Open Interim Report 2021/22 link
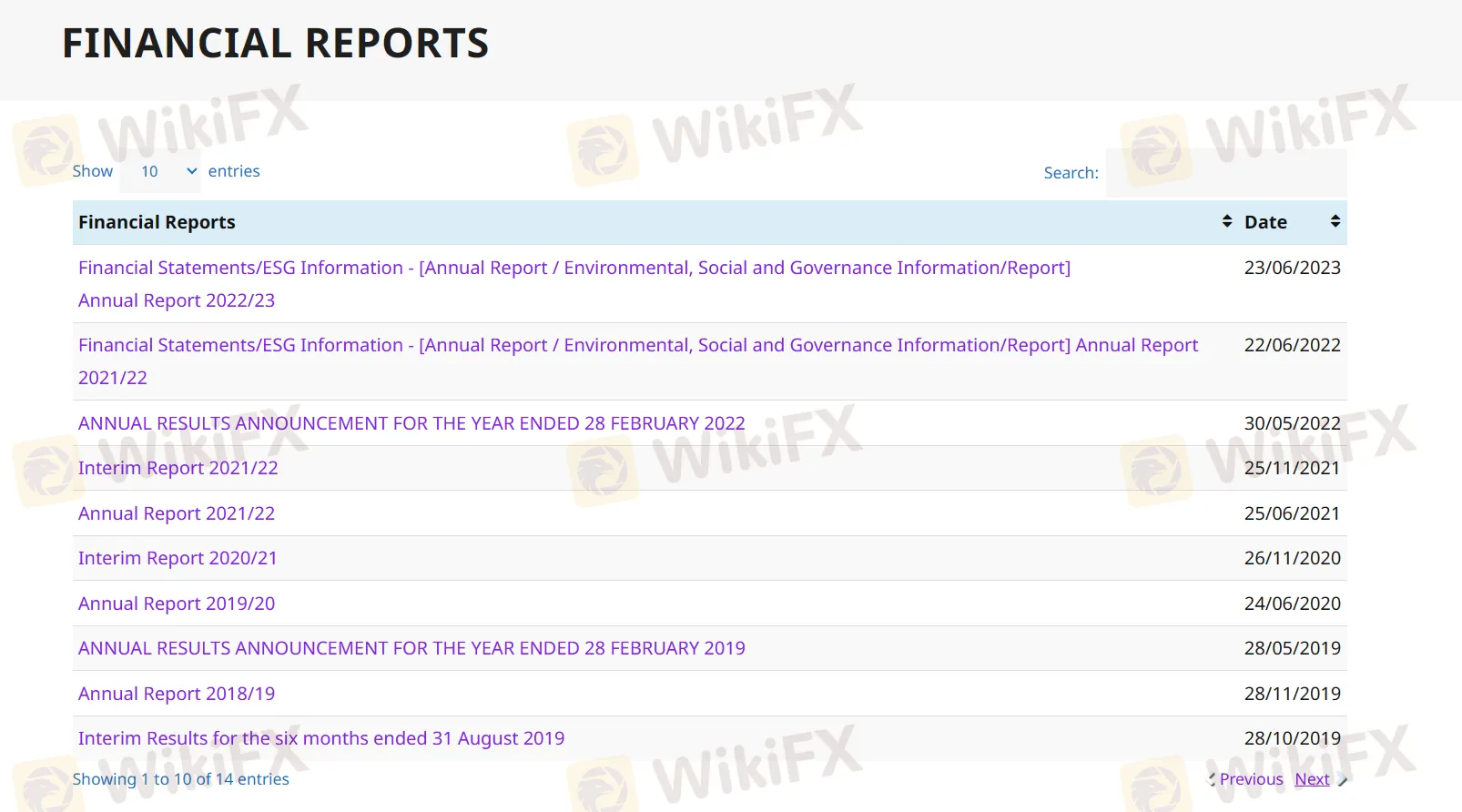Image resolution: width=1462 pixels, height=812 pixels. [x=178, y=468]
